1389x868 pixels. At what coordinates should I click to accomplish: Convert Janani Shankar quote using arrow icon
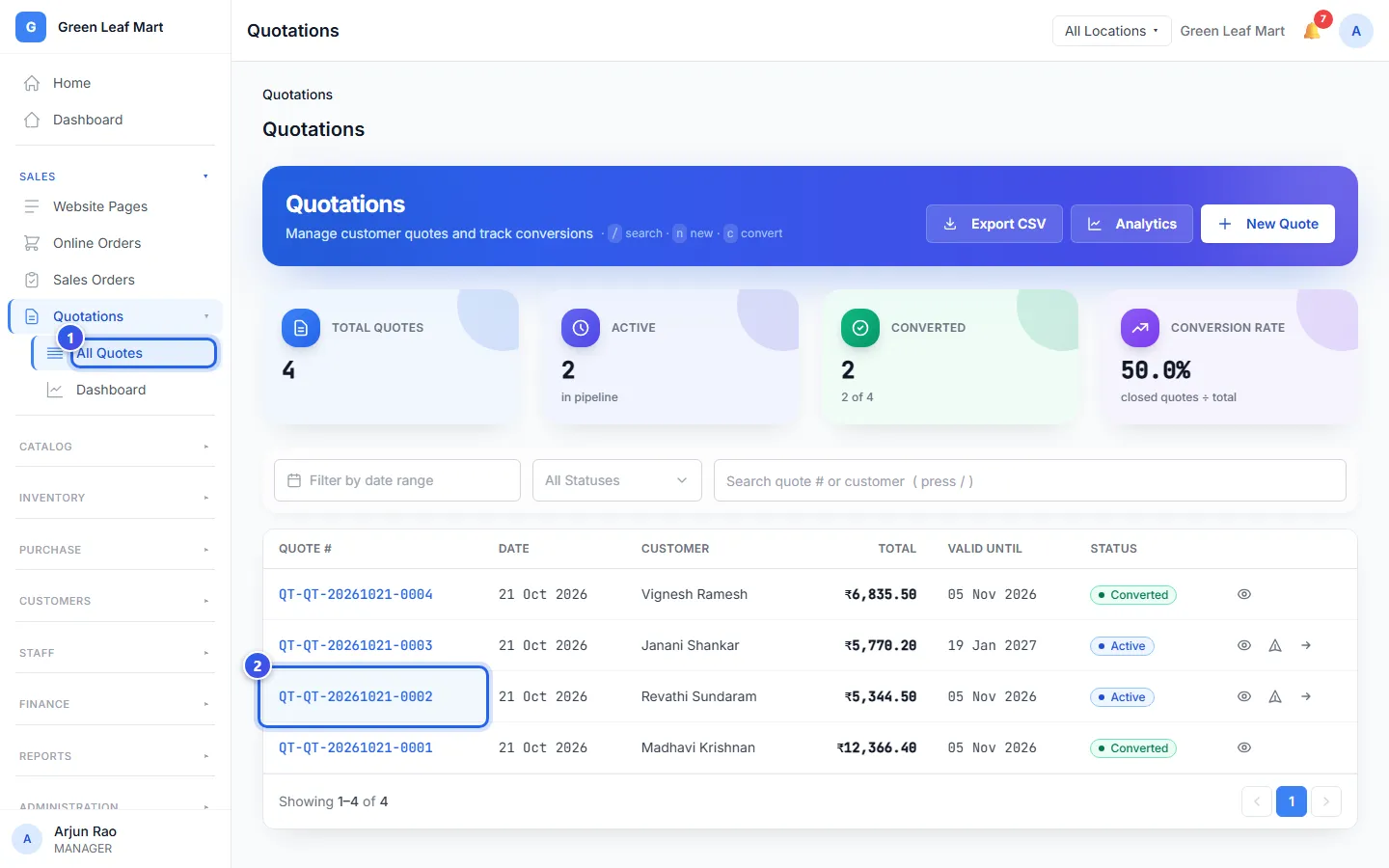pyautogui.click(x=1306, y=645)
